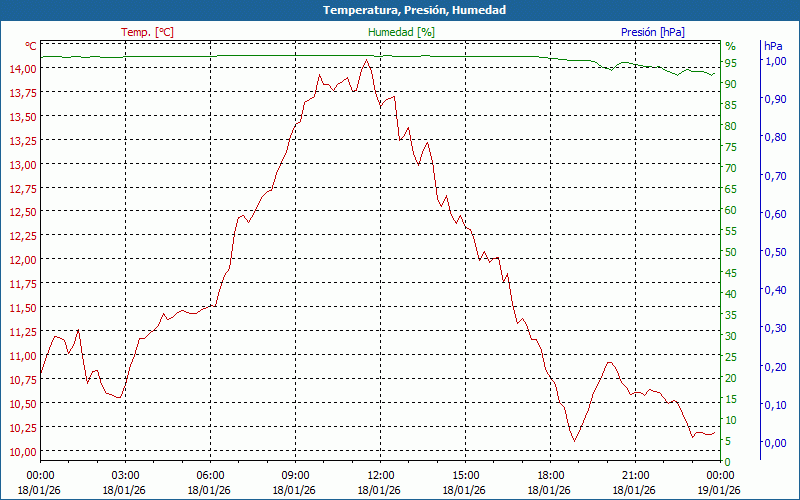Select the green 'Humedad [%]' legend label
The width and height of the screenshot is (800, 500).
(402, 32)
